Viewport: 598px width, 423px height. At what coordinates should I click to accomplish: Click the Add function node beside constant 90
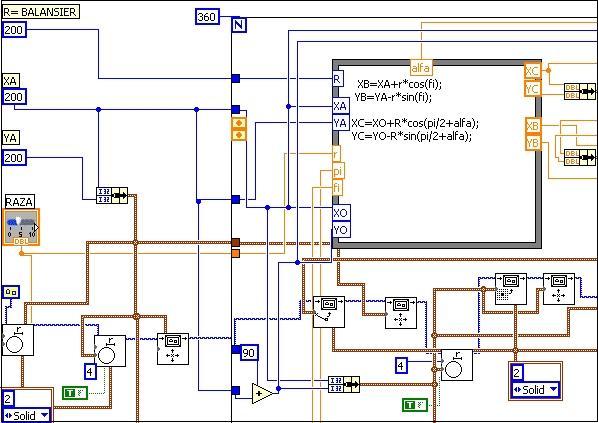[262, 393]
